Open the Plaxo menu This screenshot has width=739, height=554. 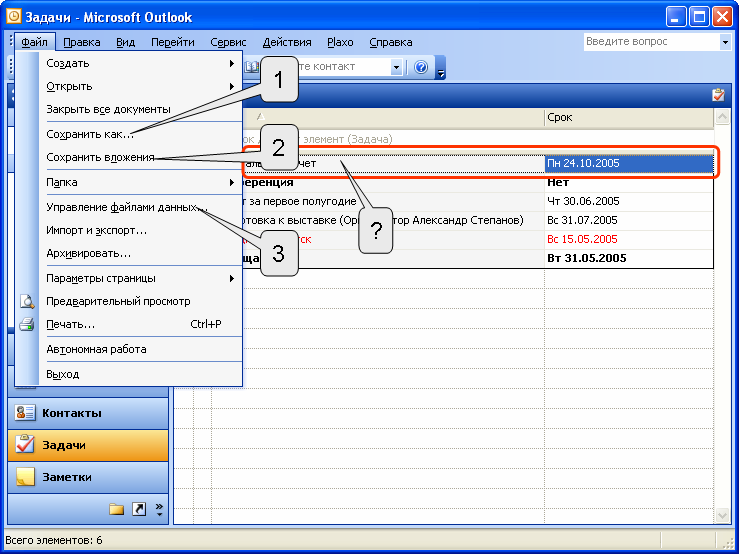[340, 42]
